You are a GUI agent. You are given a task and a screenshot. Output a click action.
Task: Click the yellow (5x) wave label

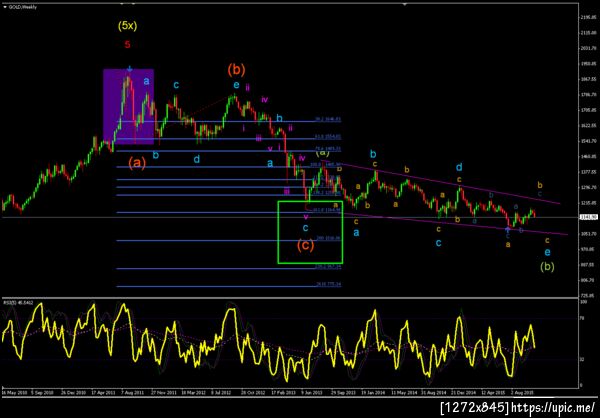tap(127, 26)
